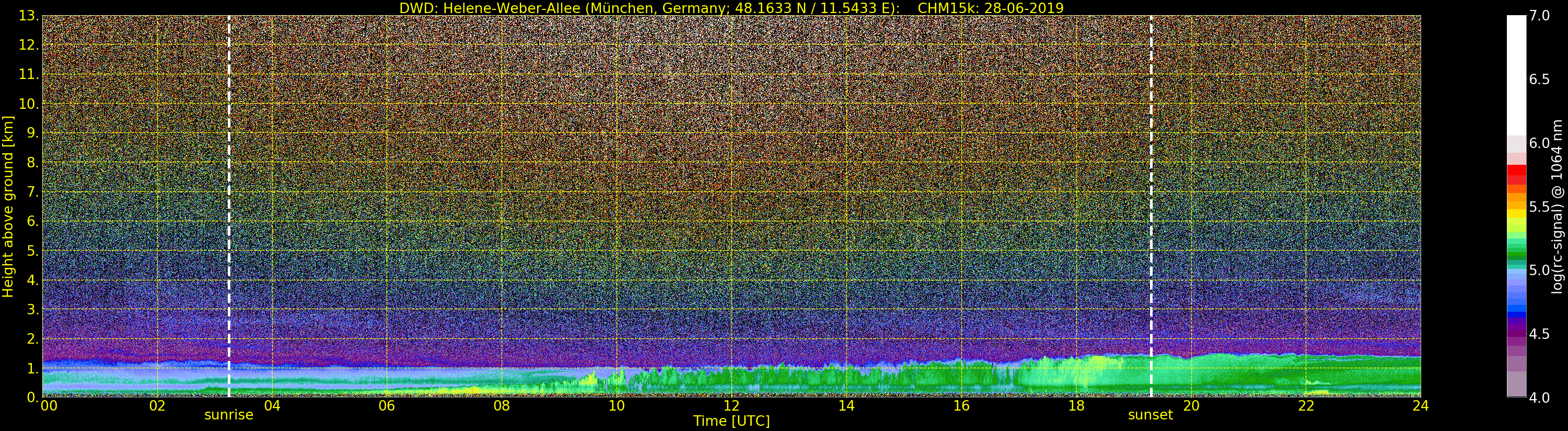Click the 4.5 colorbar tick label
This screenshot has width=1568, height=431.
pyautogui.click(x=1539, y=334)
